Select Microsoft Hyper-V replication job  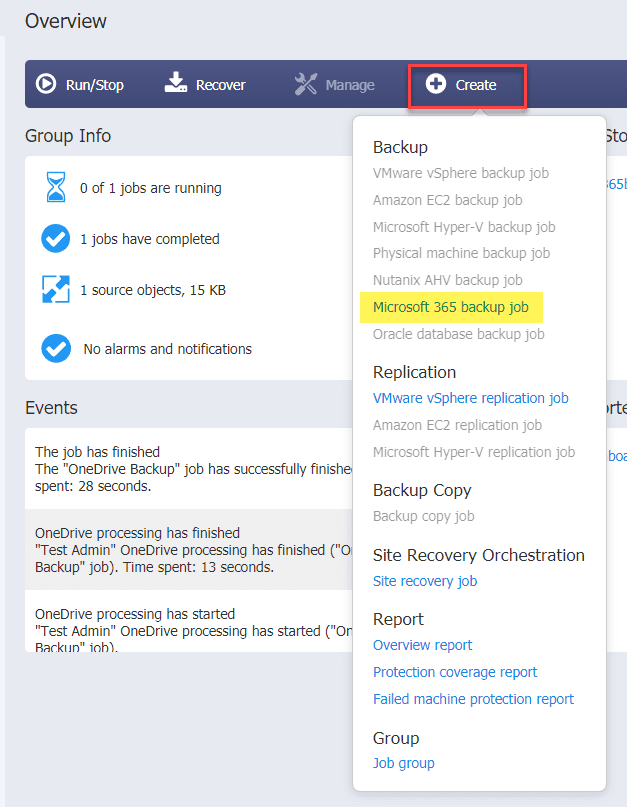[x=474, y=452]
